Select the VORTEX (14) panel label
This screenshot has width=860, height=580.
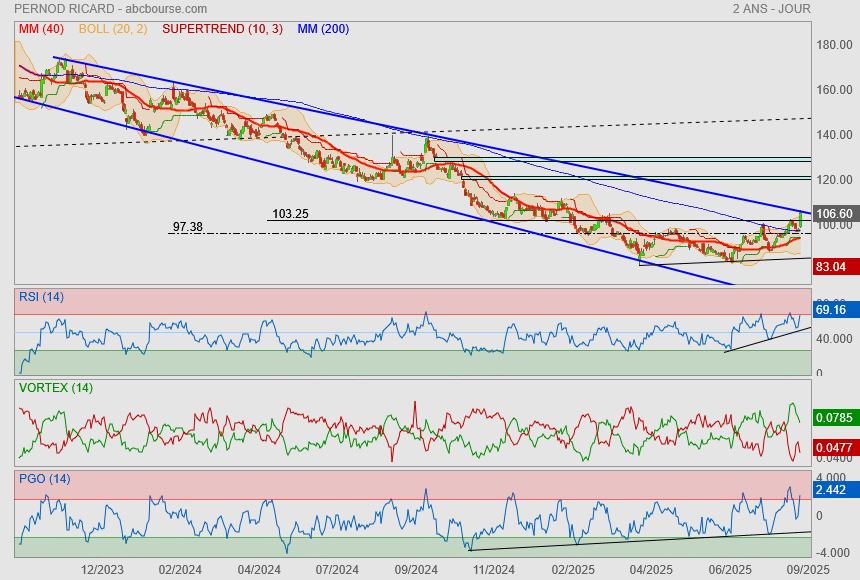pyautogui.click(x=54, y=388)
